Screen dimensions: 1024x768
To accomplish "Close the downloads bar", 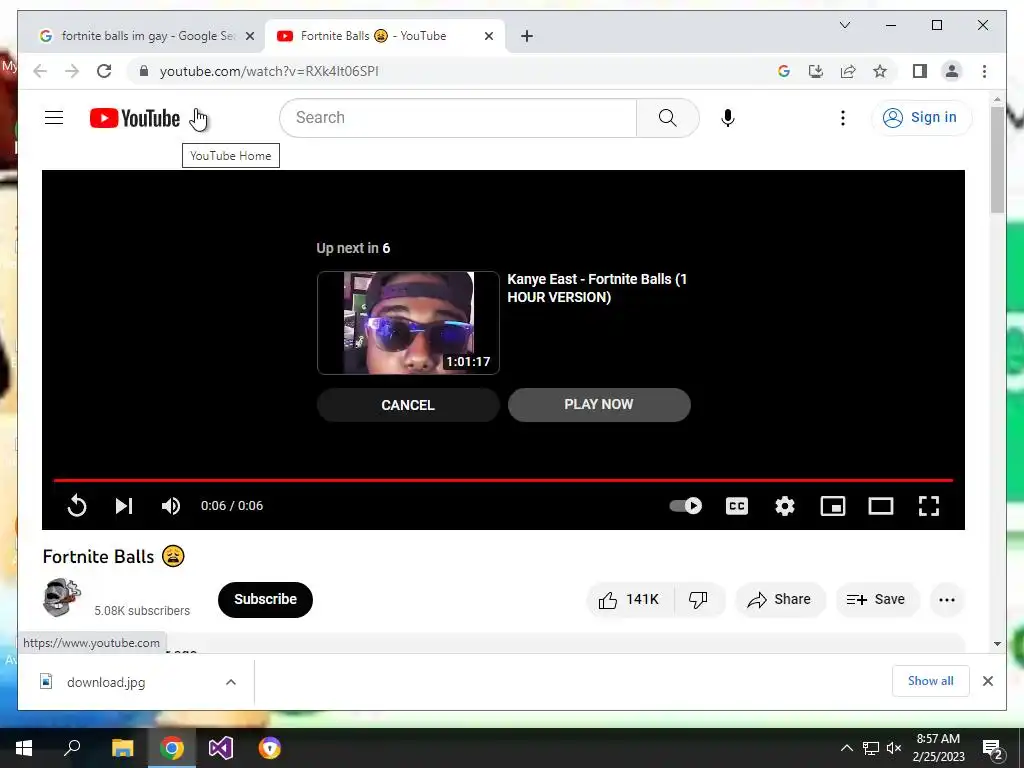I will 987,681.
